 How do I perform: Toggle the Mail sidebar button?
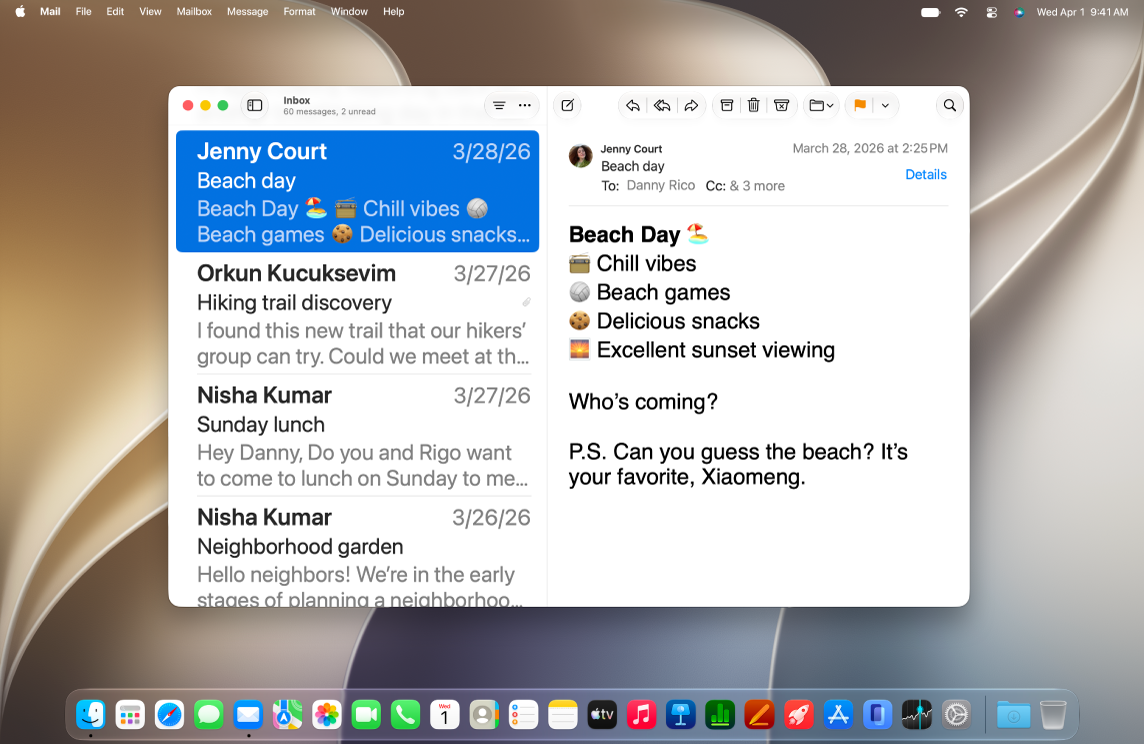pos(254,105)
